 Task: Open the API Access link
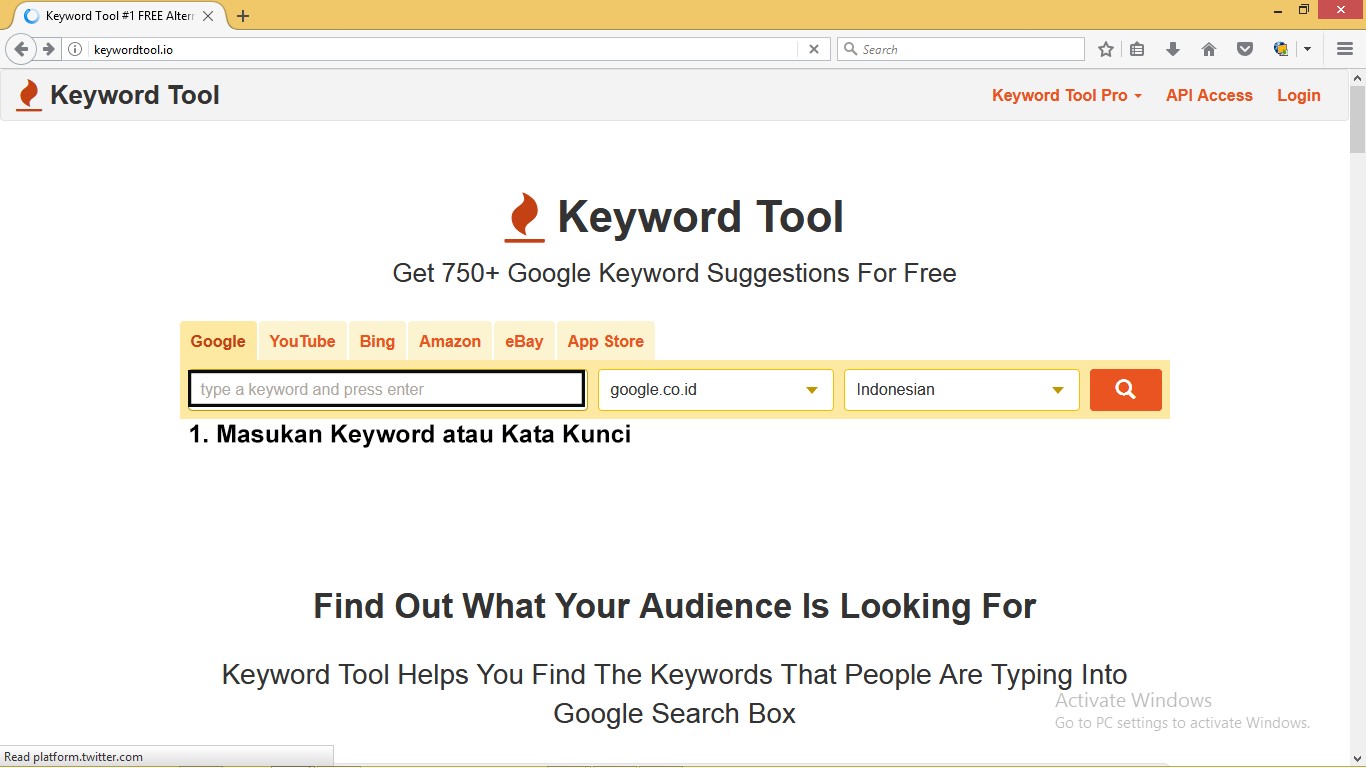tap(1209, 95)
